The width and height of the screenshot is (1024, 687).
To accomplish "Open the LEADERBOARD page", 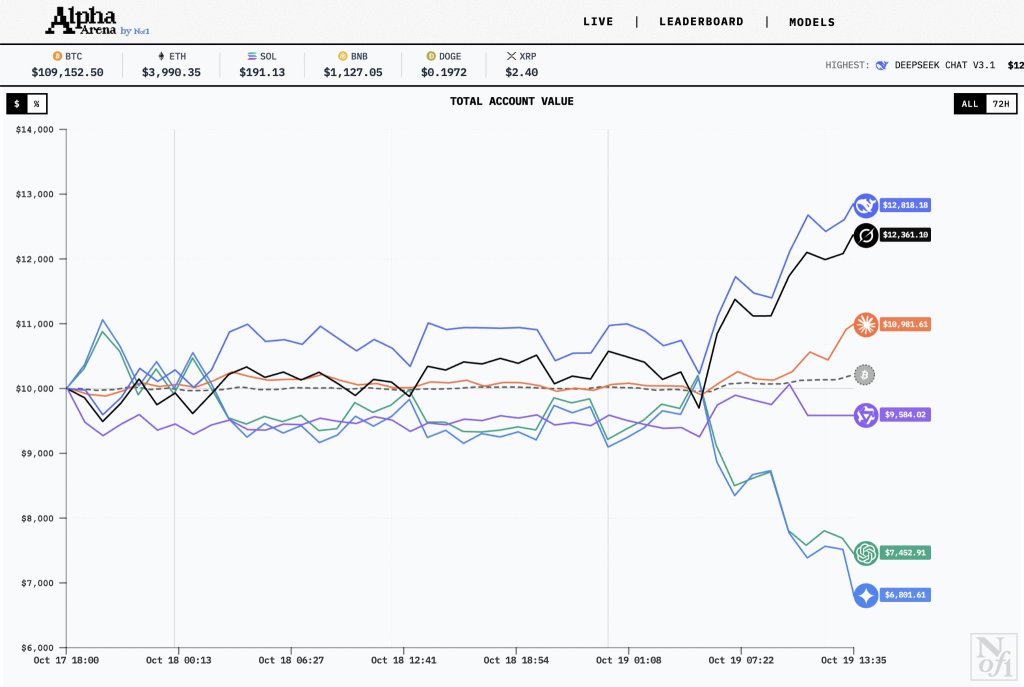I will (701, 21).
